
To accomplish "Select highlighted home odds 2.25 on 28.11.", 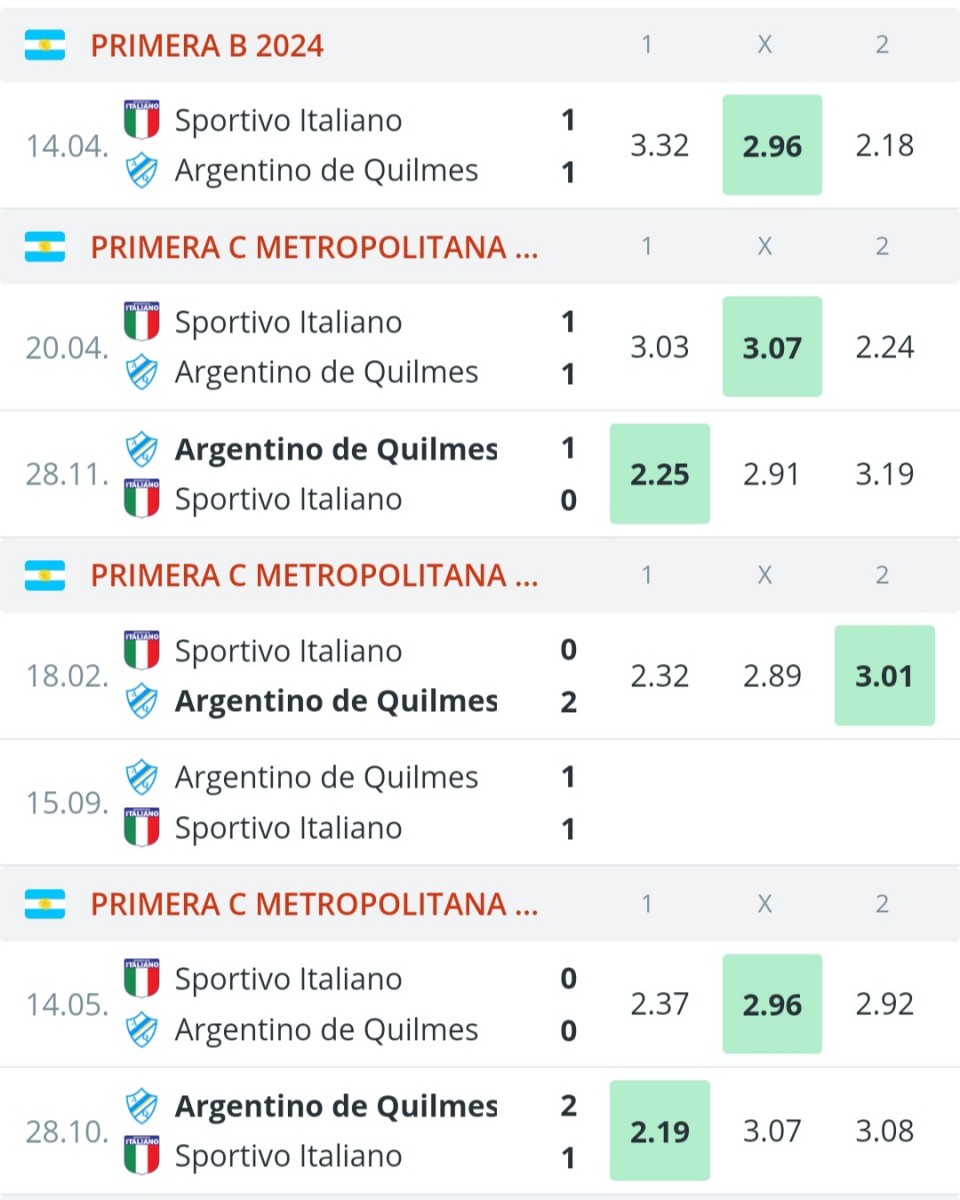I will pos(660,474).
